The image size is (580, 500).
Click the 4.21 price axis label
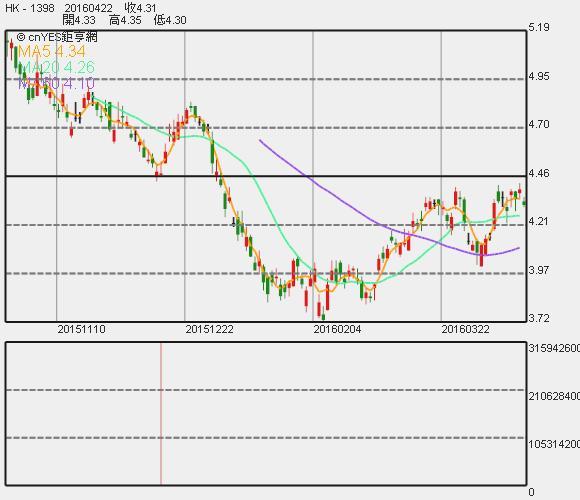pos(539,221)
